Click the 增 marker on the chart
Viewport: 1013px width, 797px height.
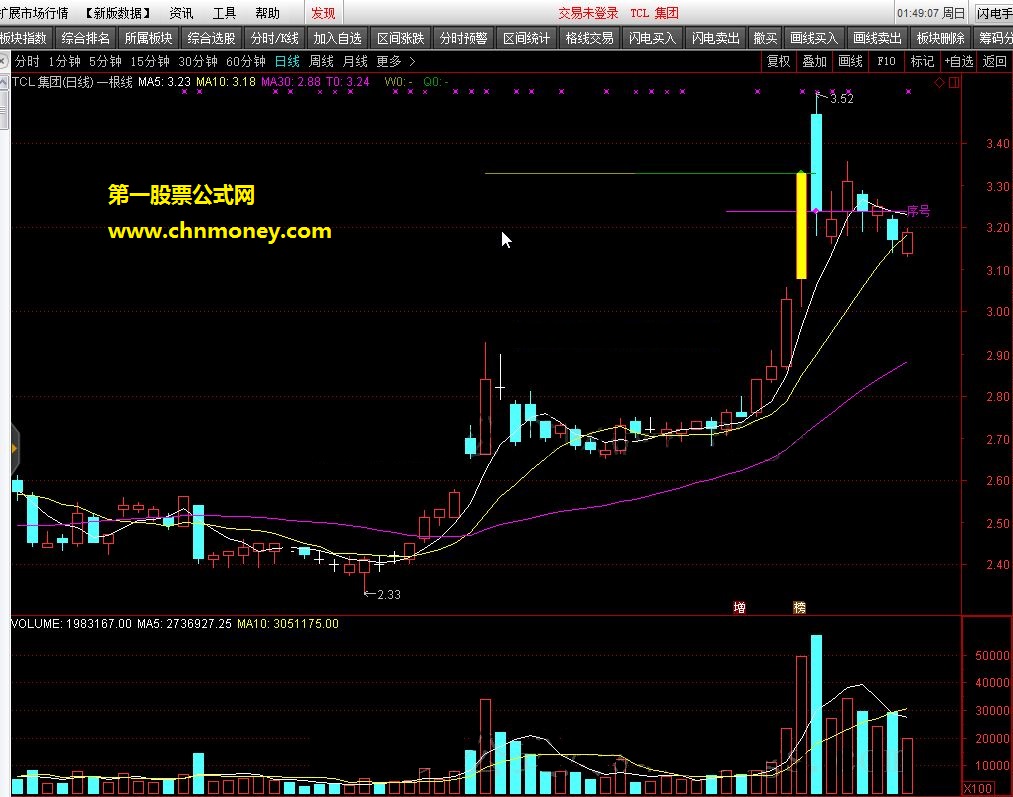[740, 607]
